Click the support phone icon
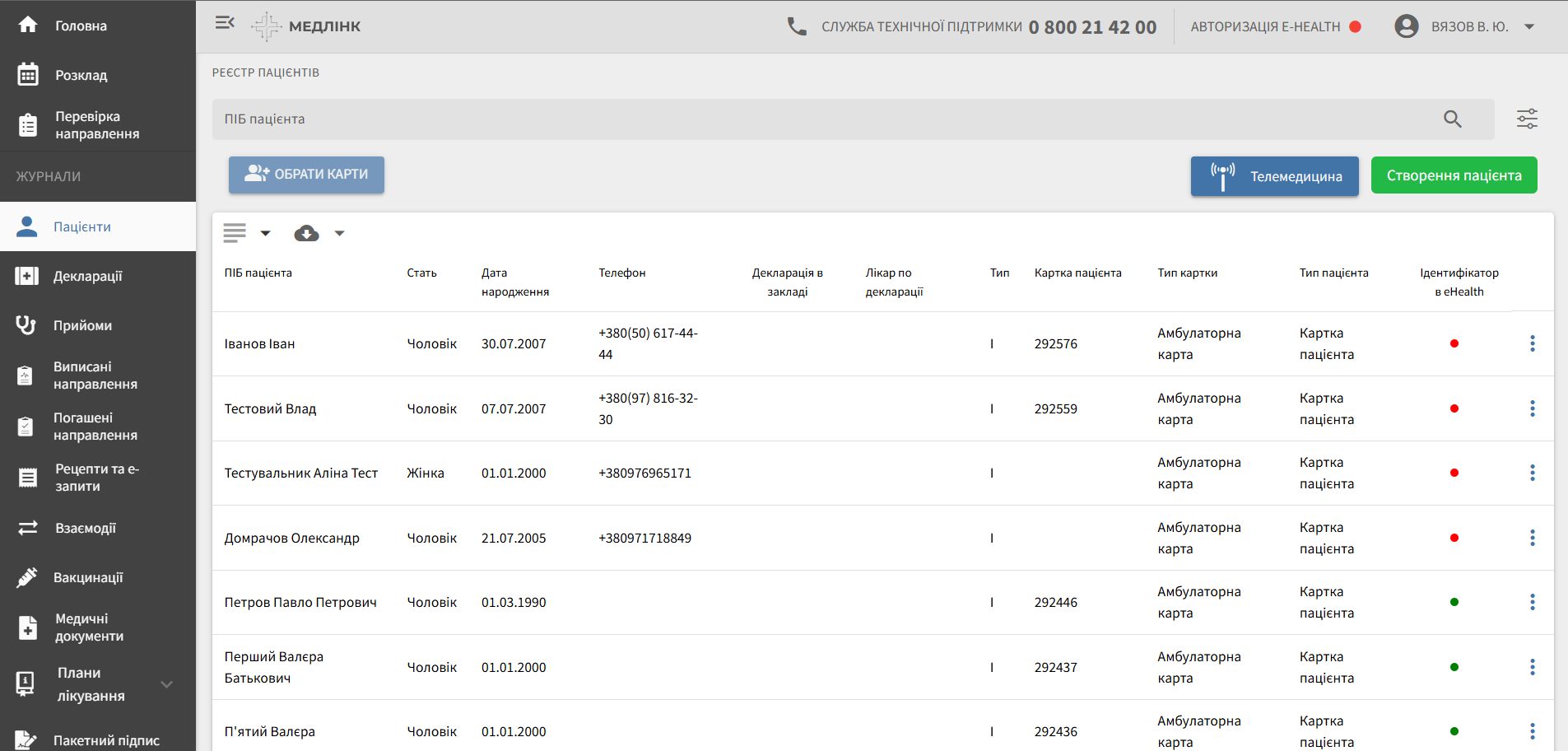Screen dimensions: 1568x751 (x=796, y=26)
